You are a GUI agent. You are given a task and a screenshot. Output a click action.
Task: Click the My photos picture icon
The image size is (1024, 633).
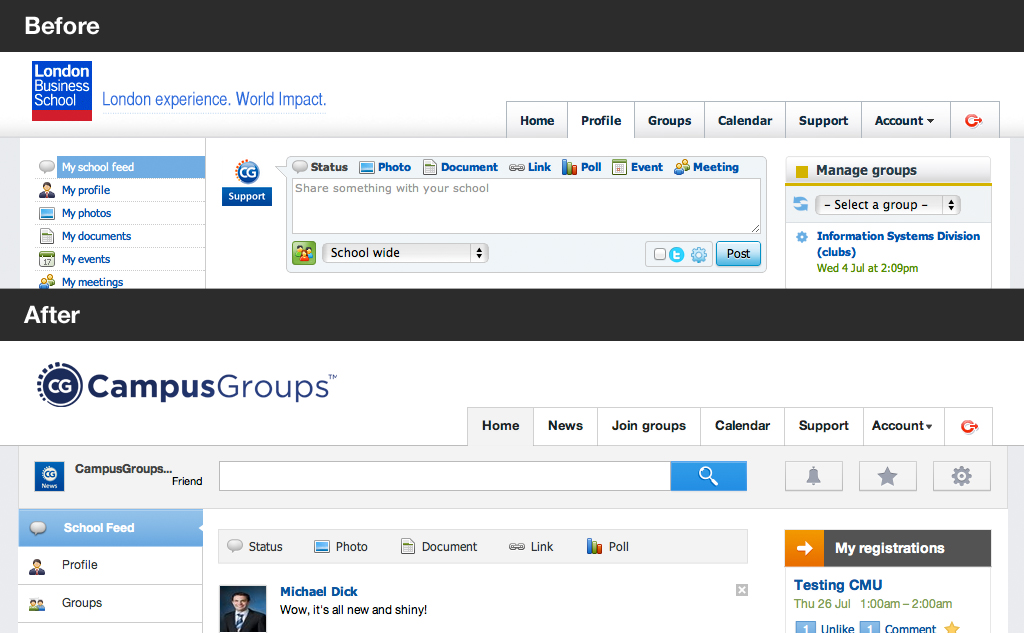coord(47,213)
